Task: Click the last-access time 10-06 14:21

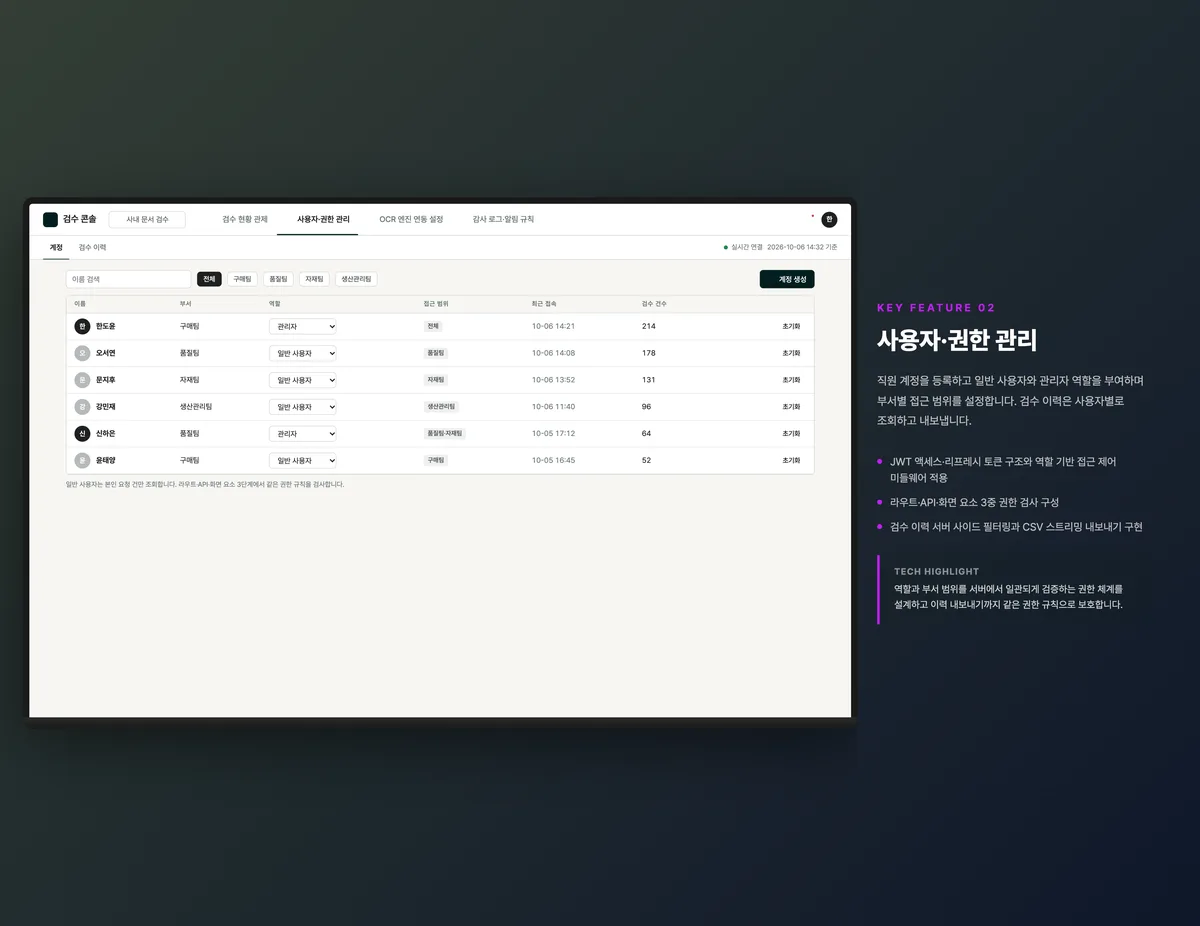Action: pyautogui.click(x=553, y=326)
